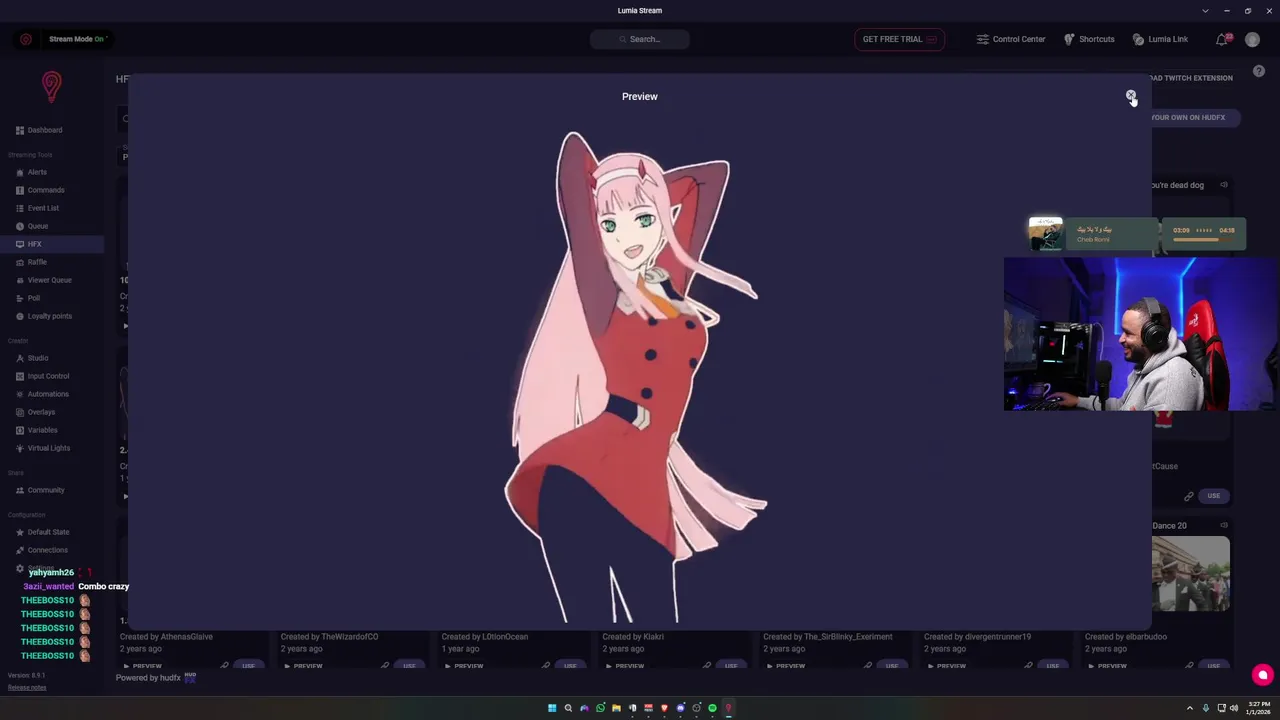
Task: Open the user profile avatar
Action: [x=1252, y=39]
